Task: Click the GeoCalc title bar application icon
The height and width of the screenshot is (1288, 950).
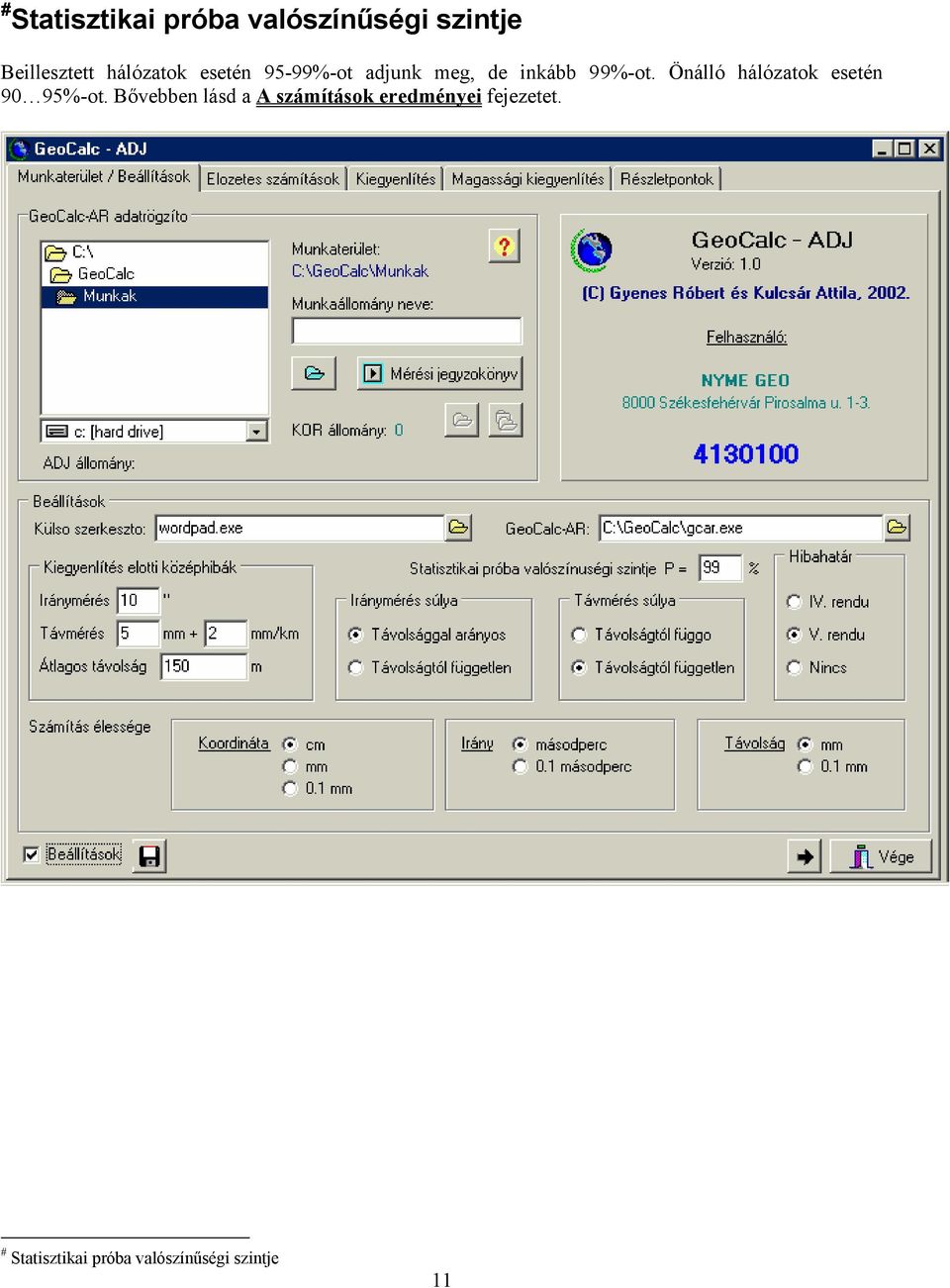Action: (19, 149)
